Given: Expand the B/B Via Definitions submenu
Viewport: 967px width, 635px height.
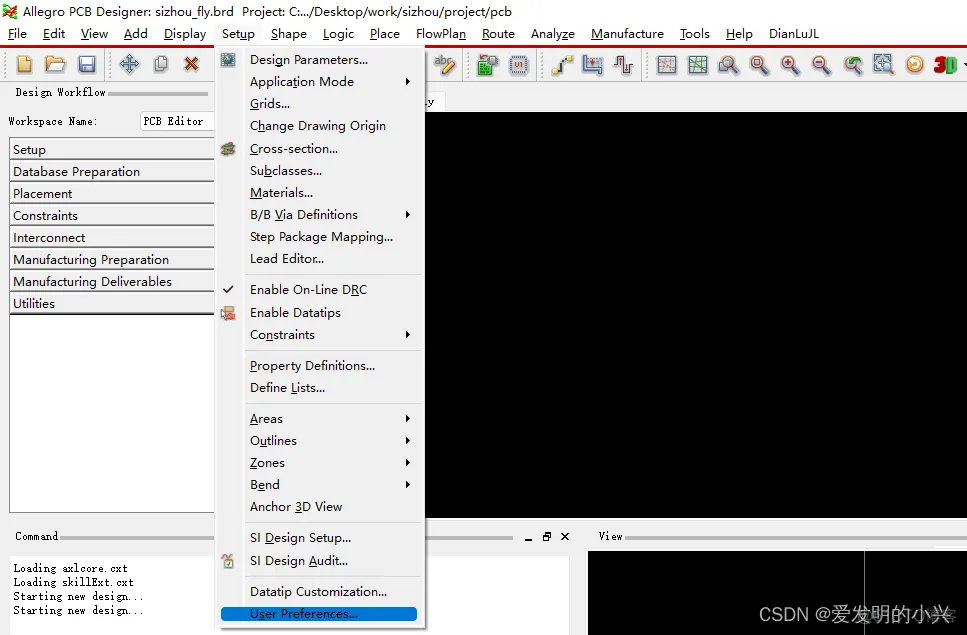Looking at the screenshot, I should [321, 215].
